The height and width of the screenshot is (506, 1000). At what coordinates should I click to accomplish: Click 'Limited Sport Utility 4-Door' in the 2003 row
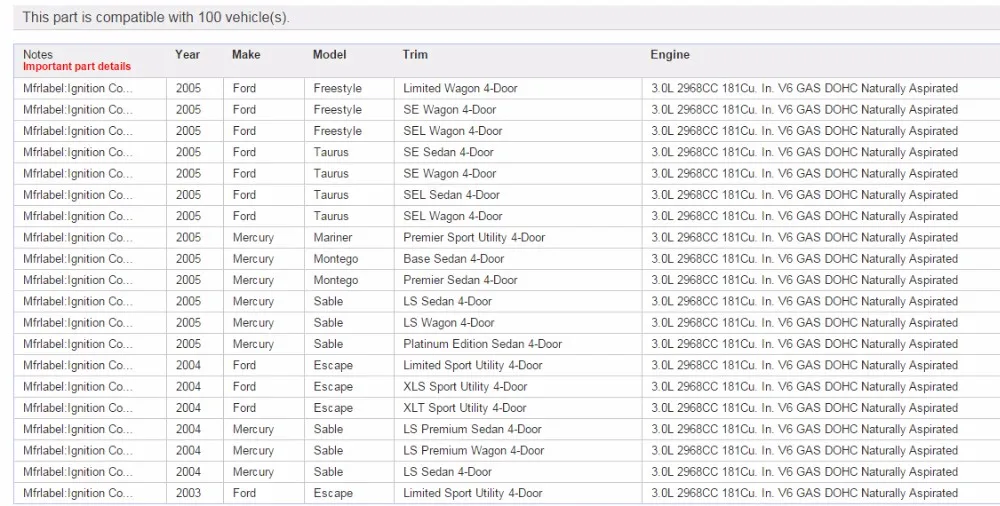473,493
